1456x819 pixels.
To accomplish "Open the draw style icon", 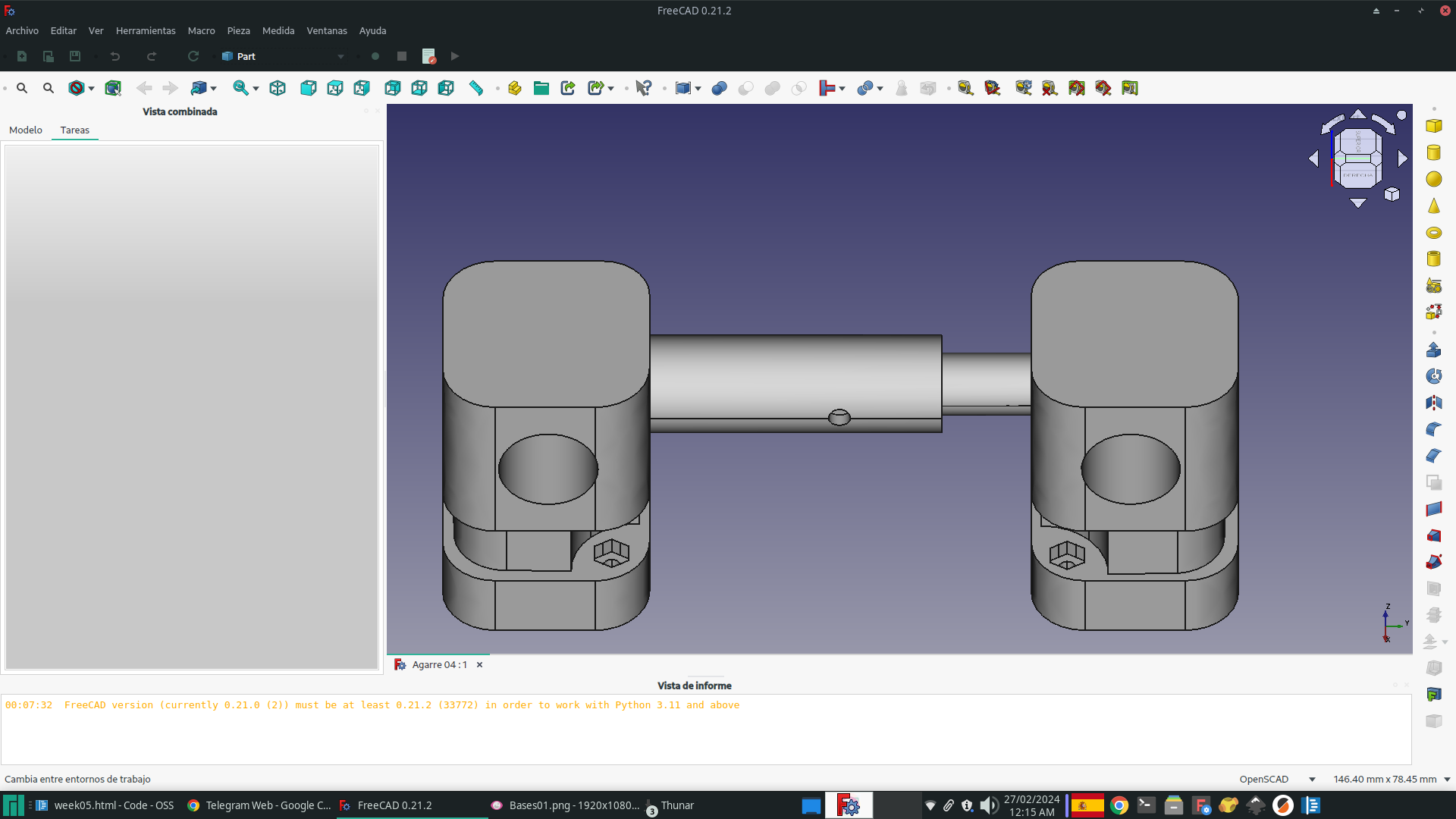I will [76, 88].
